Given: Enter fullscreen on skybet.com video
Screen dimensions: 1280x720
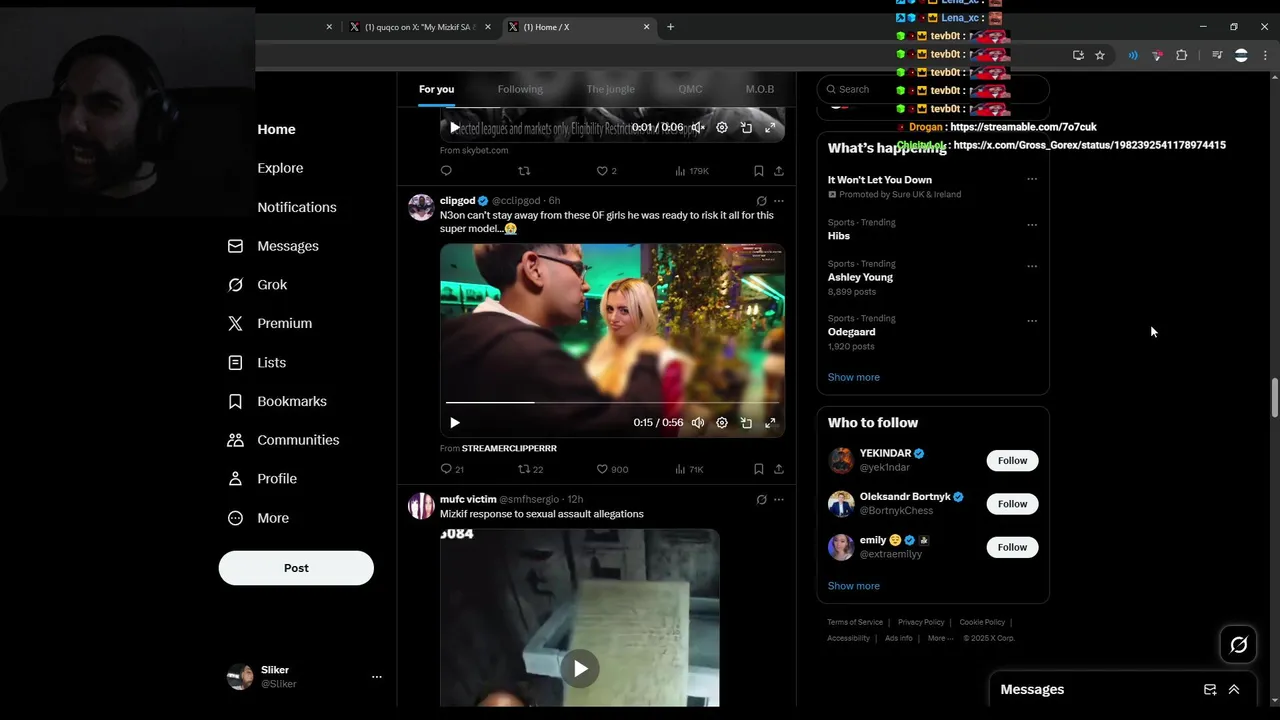Looking at the screenshot, I should click(770, 127).
